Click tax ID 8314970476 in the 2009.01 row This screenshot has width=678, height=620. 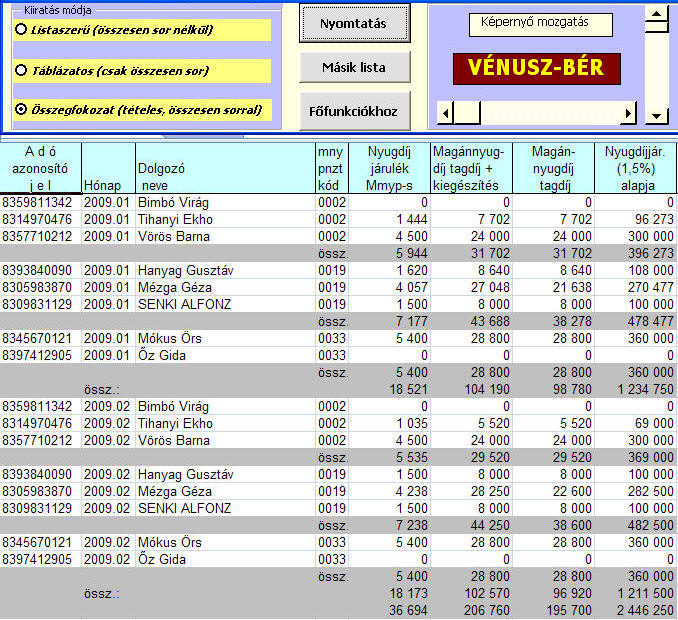[x=37, y=219]
